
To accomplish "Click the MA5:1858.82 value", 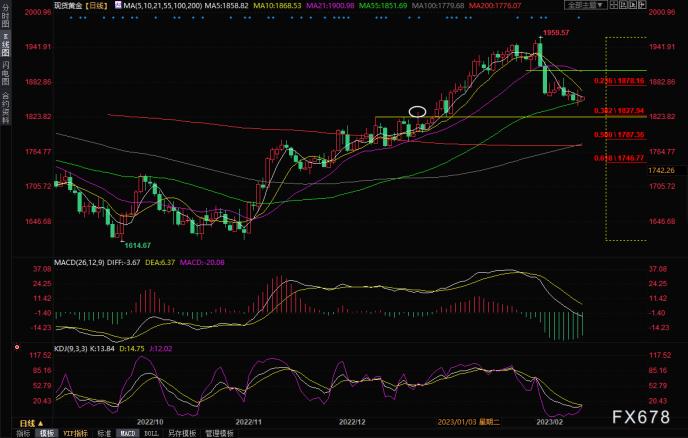I will tap(226, 6).
